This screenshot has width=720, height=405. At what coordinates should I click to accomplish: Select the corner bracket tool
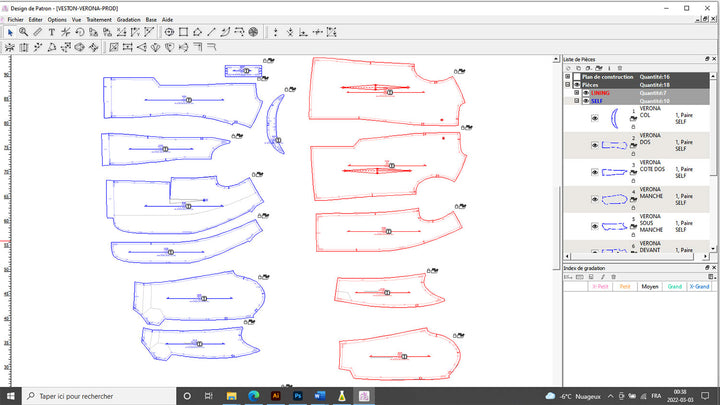197,47
